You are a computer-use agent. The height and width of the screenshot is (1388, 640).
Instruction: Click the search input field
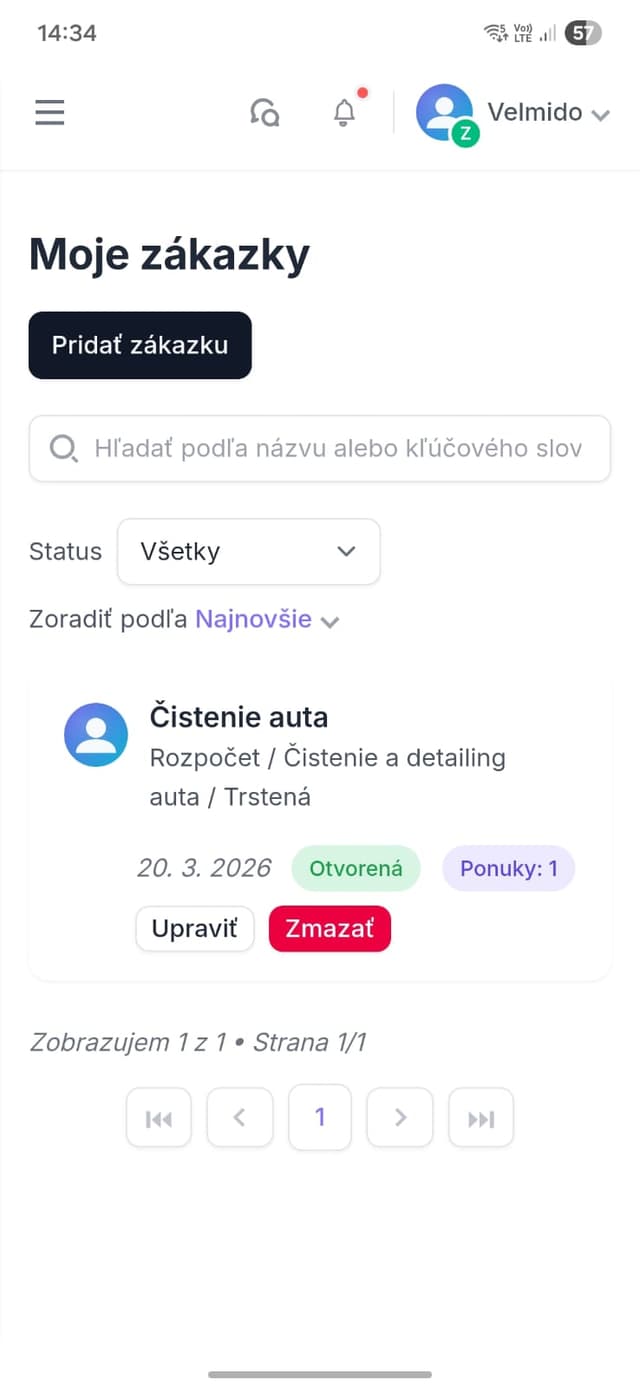[x=320, y=448]
